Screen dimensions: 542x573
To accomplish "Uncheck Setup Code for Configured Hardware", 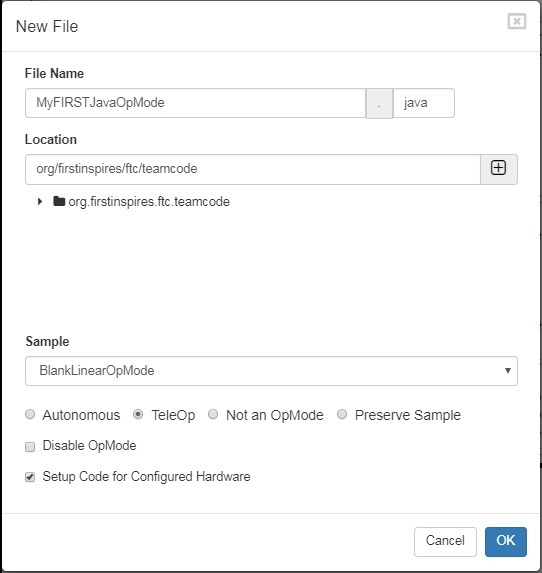I will tap(30, 477).
